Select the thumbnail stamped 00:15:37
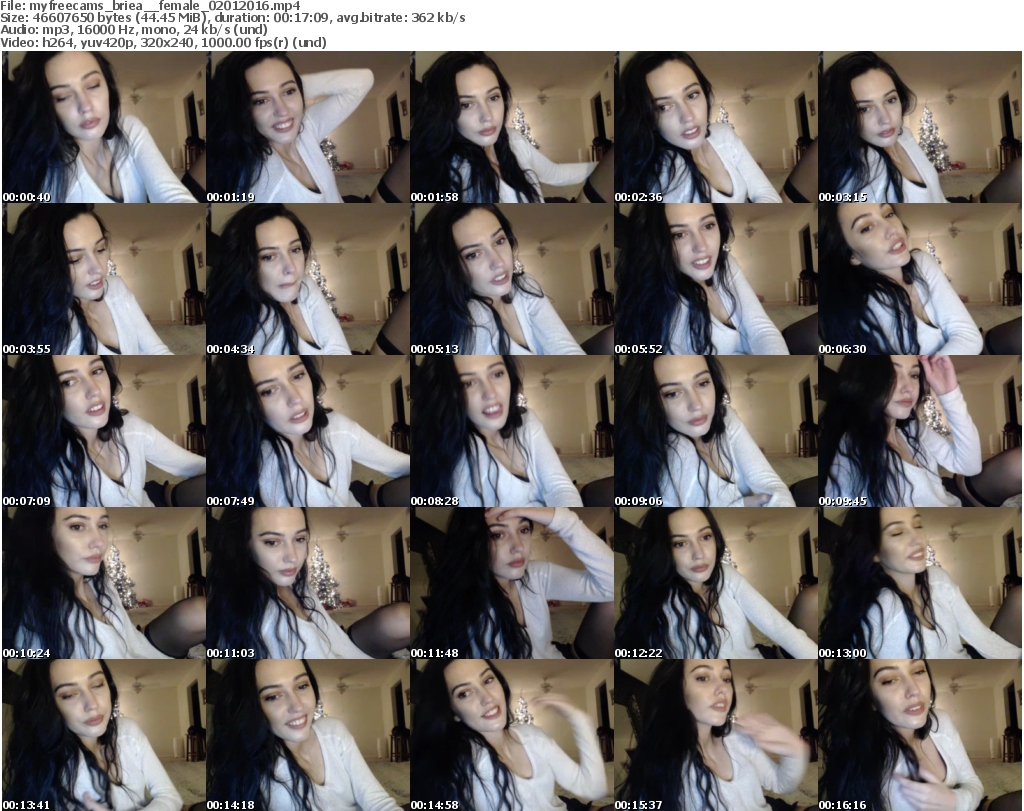Viewport: 1024px width, 811px height. coord(716,735)
